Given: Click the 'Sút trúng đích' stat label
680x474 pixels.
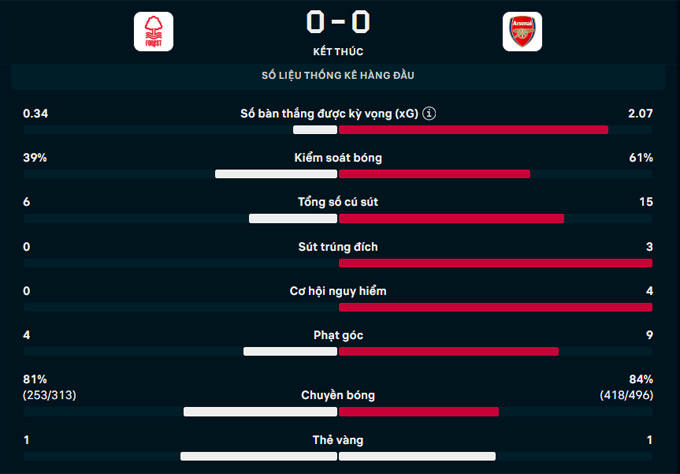Looking at the screenshot, I should pos(338,247).
